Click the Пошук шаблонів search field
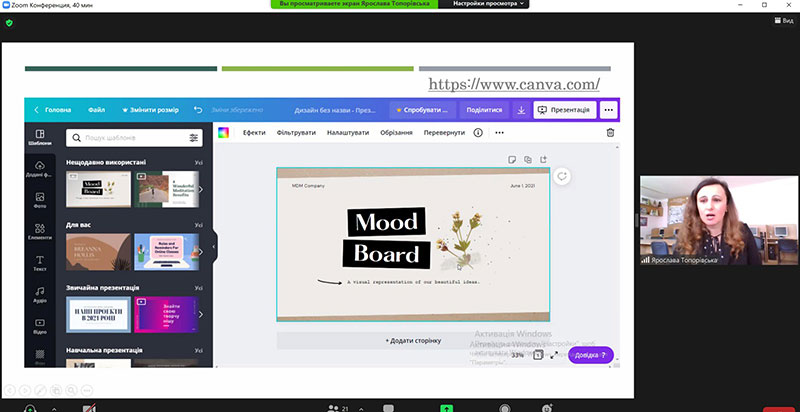Screen dimensions: 800x412 pyautogui.click(x=135, y=138)
